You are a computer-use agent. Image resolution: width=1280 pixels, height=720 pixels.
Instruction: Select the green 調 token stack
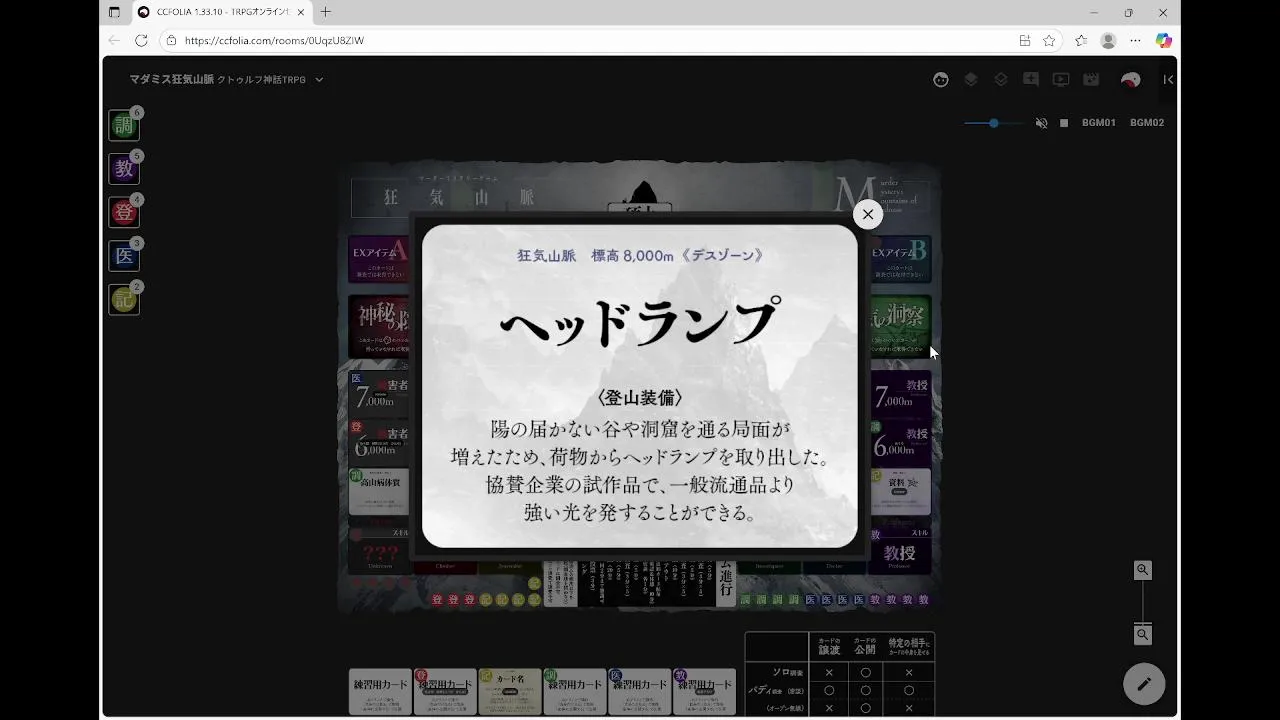pyautogui.click(x=124, y=125)
